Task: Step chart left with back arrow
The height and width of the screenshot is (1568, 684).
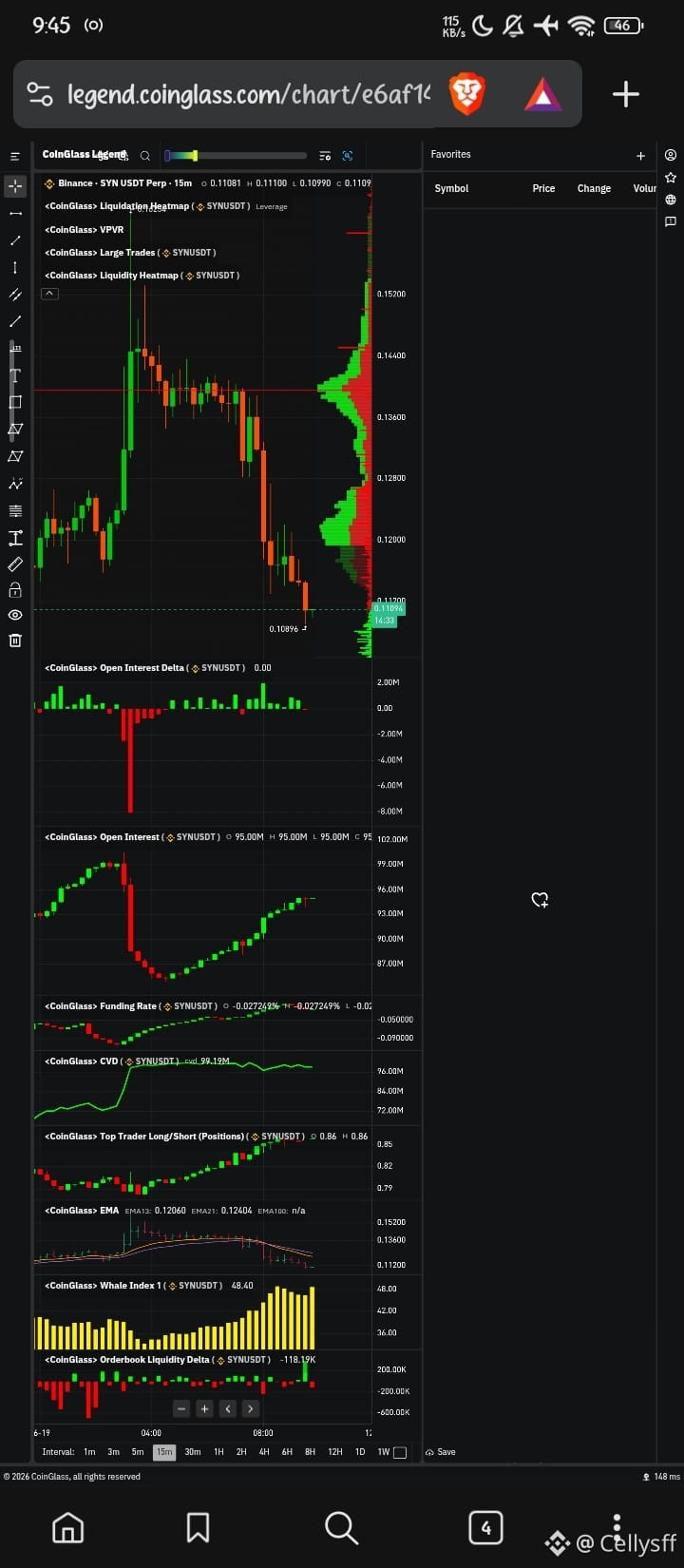Action: click(228, 1408)
